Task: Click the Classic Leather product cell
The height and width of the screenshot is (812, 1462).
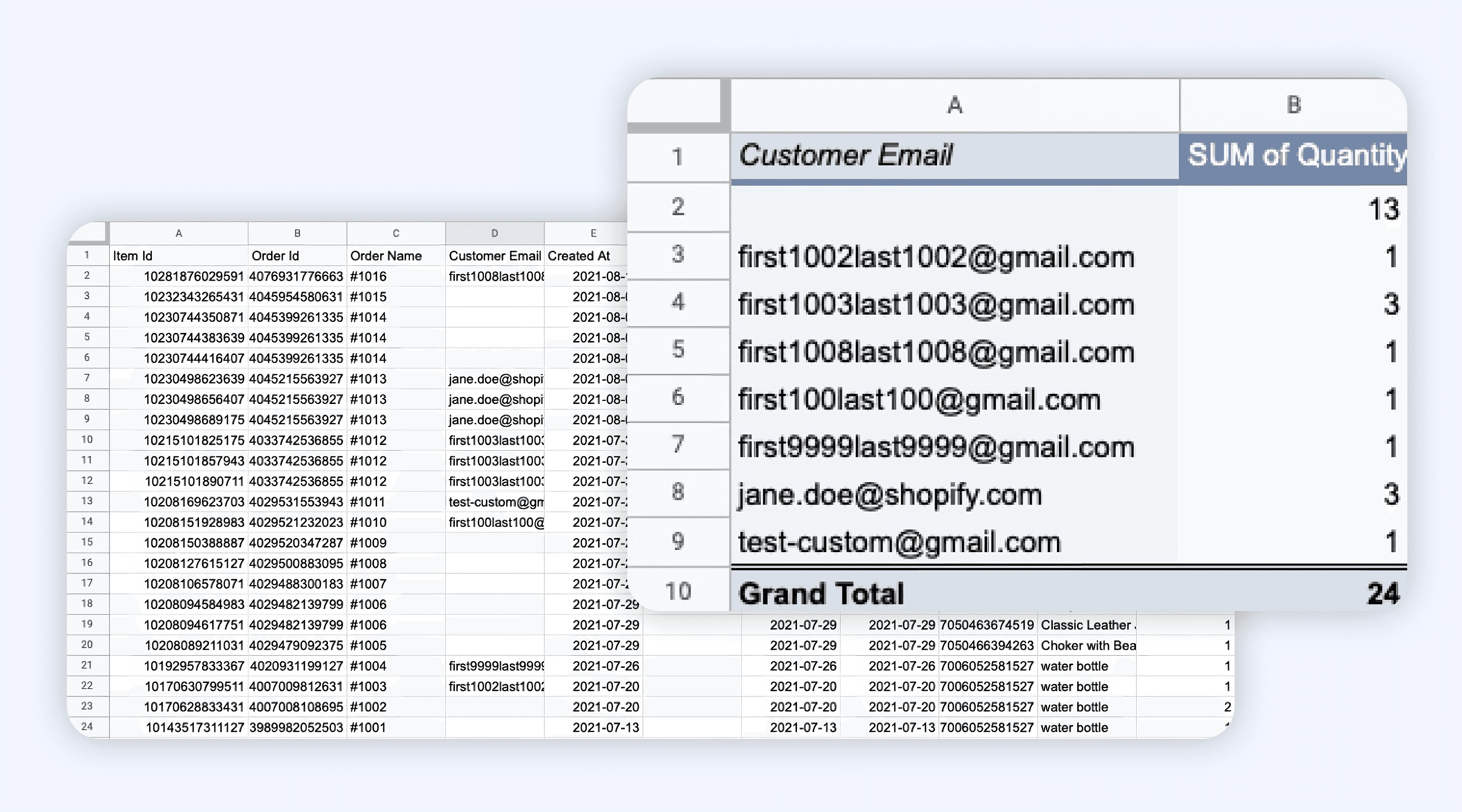Action: click(1086, 625)
